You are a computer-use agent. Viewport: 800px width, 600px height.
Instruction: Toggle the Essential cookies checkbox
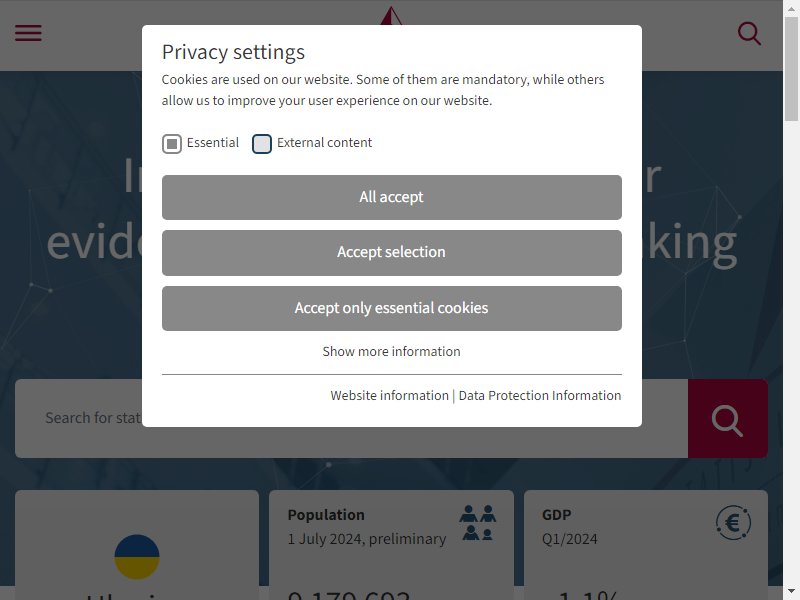tap(172, 144)
